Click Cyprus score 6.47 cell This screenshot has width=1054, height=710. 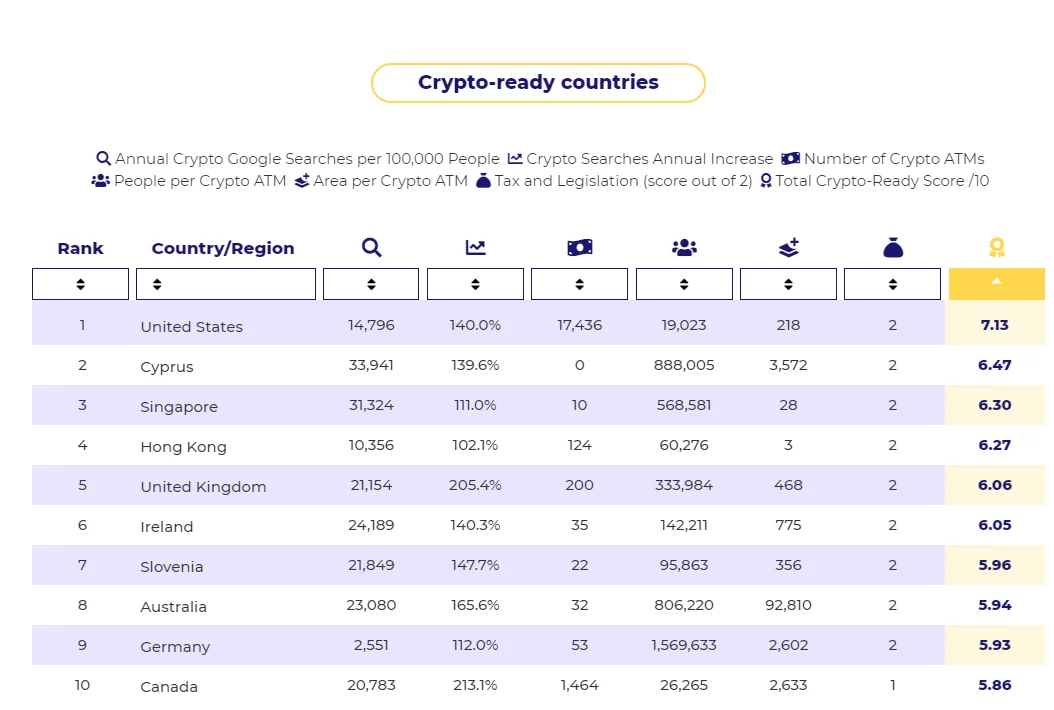(995, 365)
